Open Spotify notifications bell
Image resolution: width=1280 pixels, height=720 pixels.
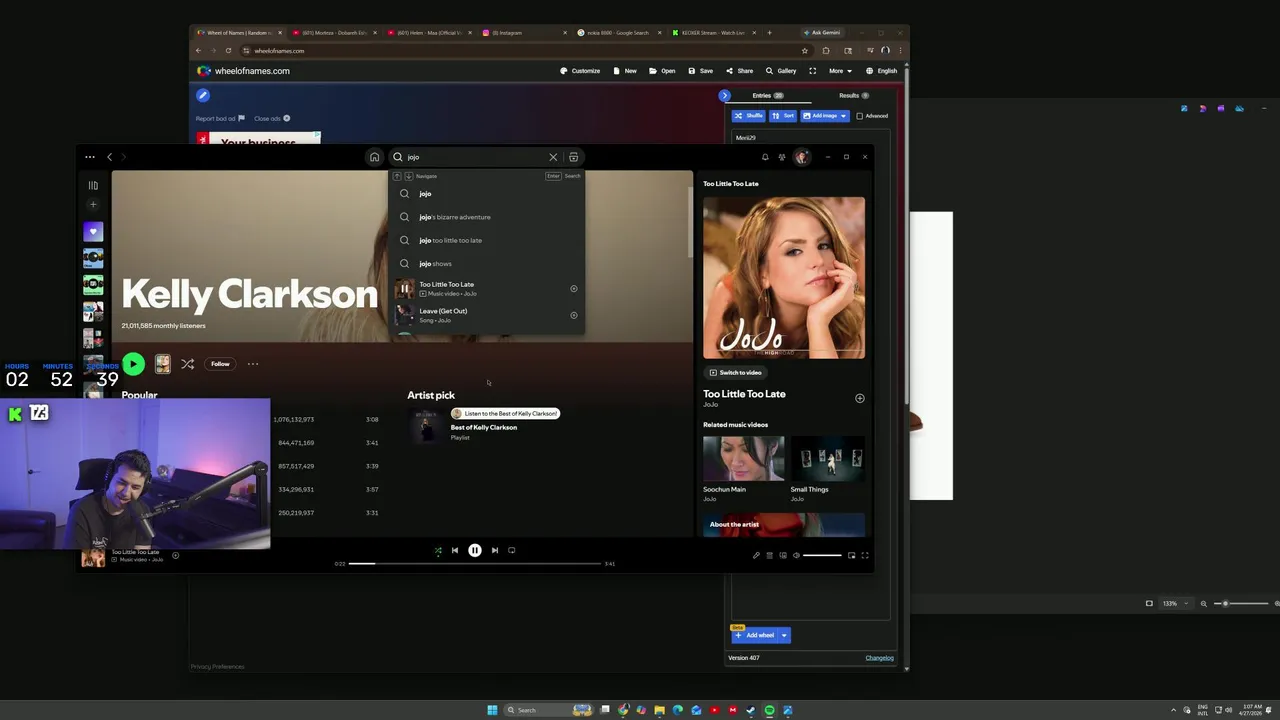pyautogui.click(x=765, y=157)
